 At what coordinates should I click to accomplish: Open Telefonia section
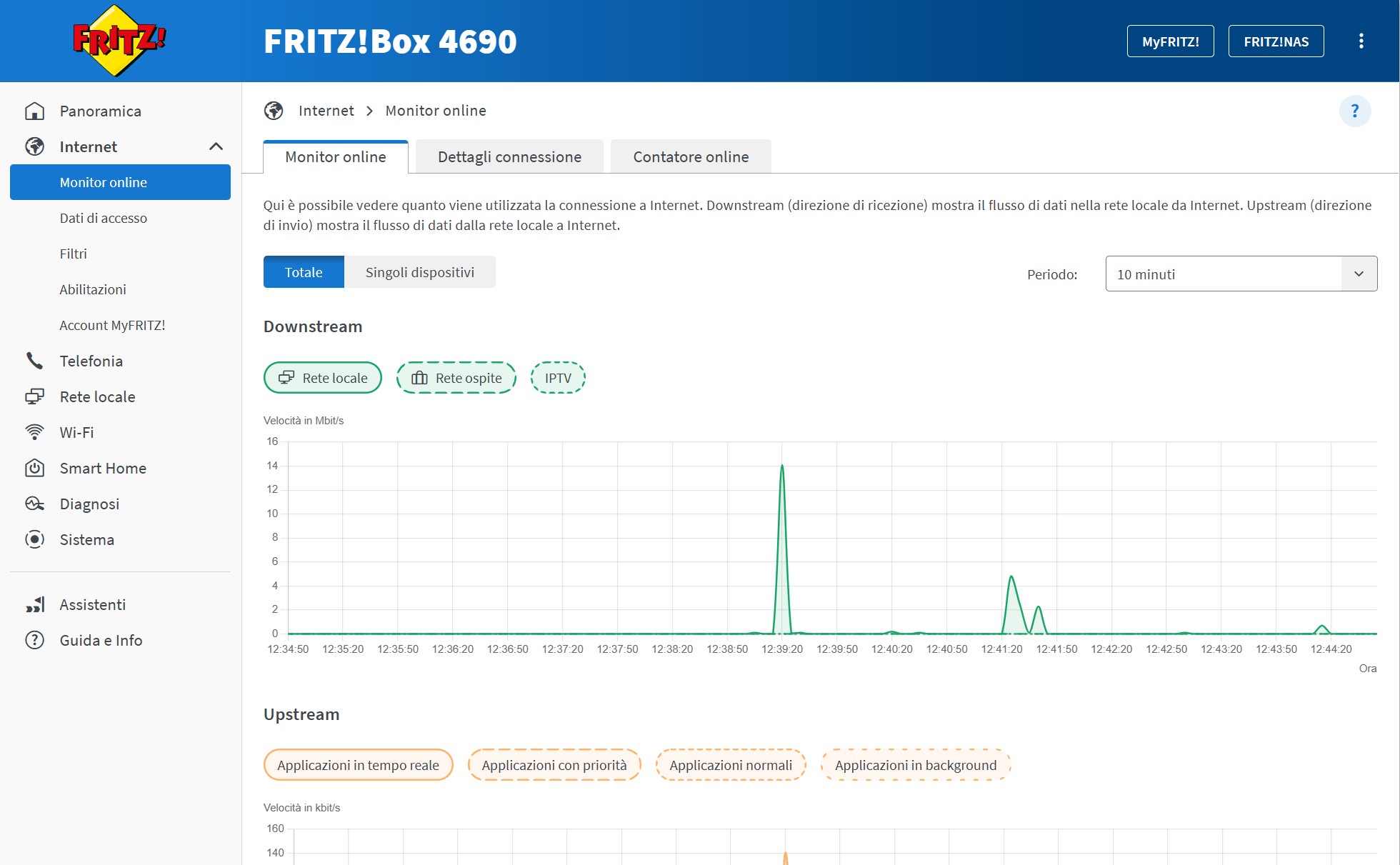tap(91, 361)
